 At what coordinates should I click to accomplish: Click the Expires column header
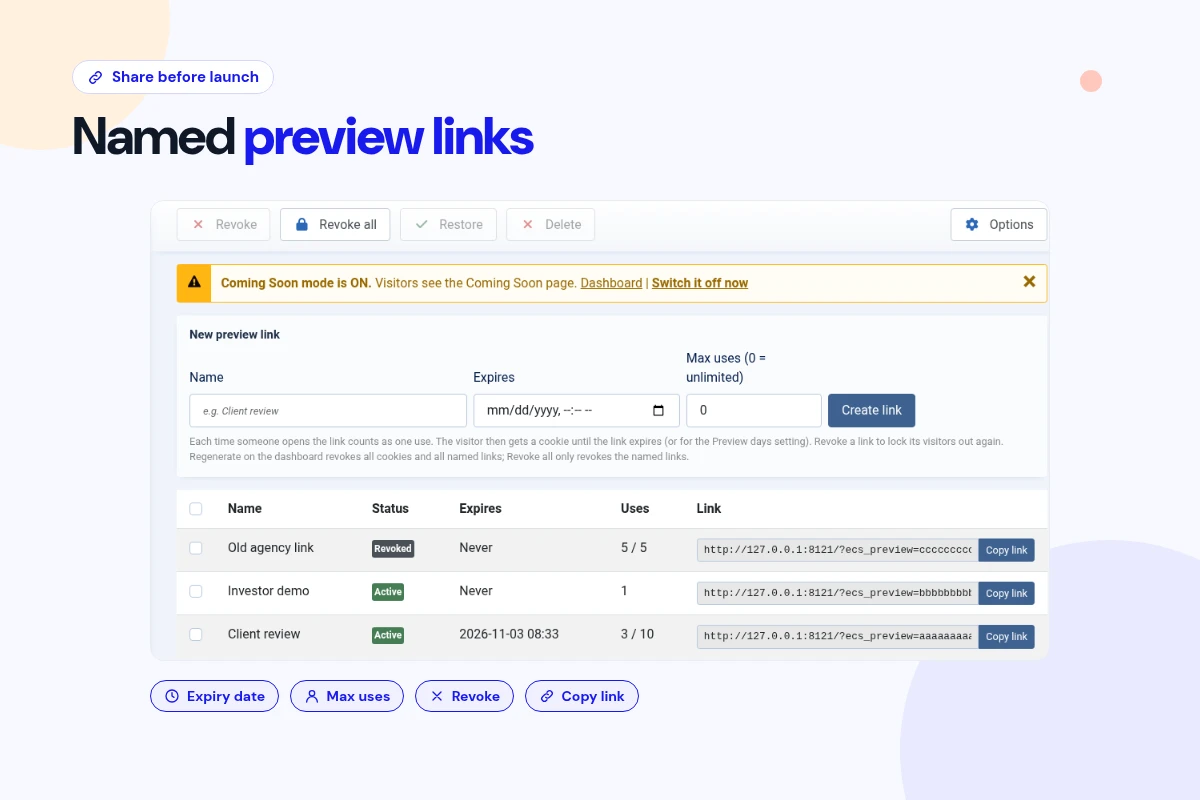(480, 509)
